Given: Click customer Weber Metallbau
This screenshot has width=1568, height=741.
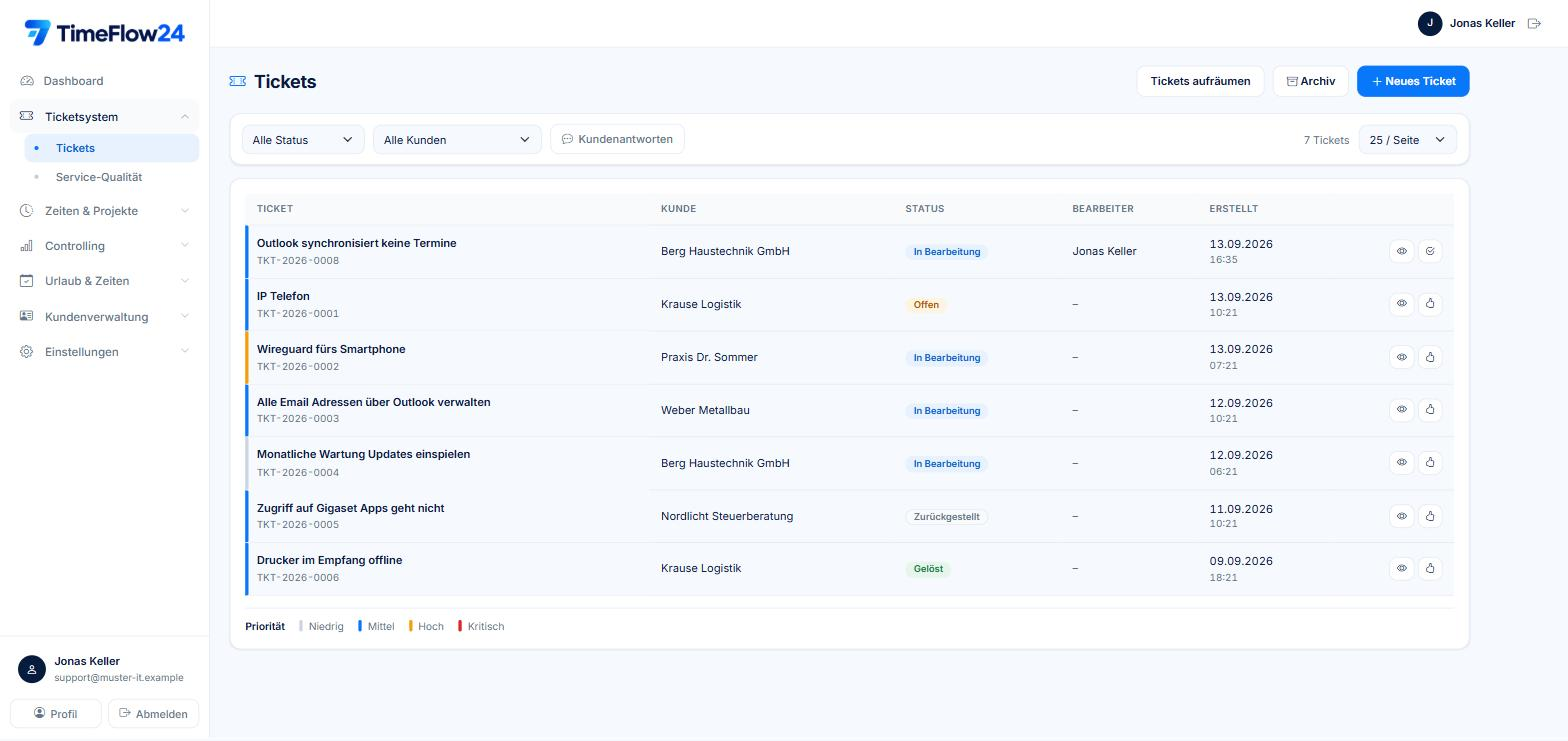Looking at the screenshot, I should (x=705, y=410).
